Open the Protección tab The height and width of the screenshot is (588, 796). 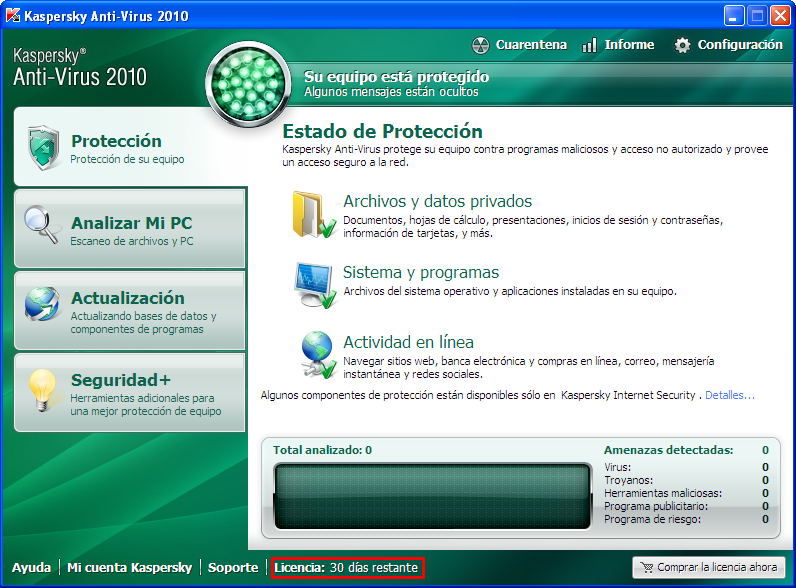coord(130,147)
